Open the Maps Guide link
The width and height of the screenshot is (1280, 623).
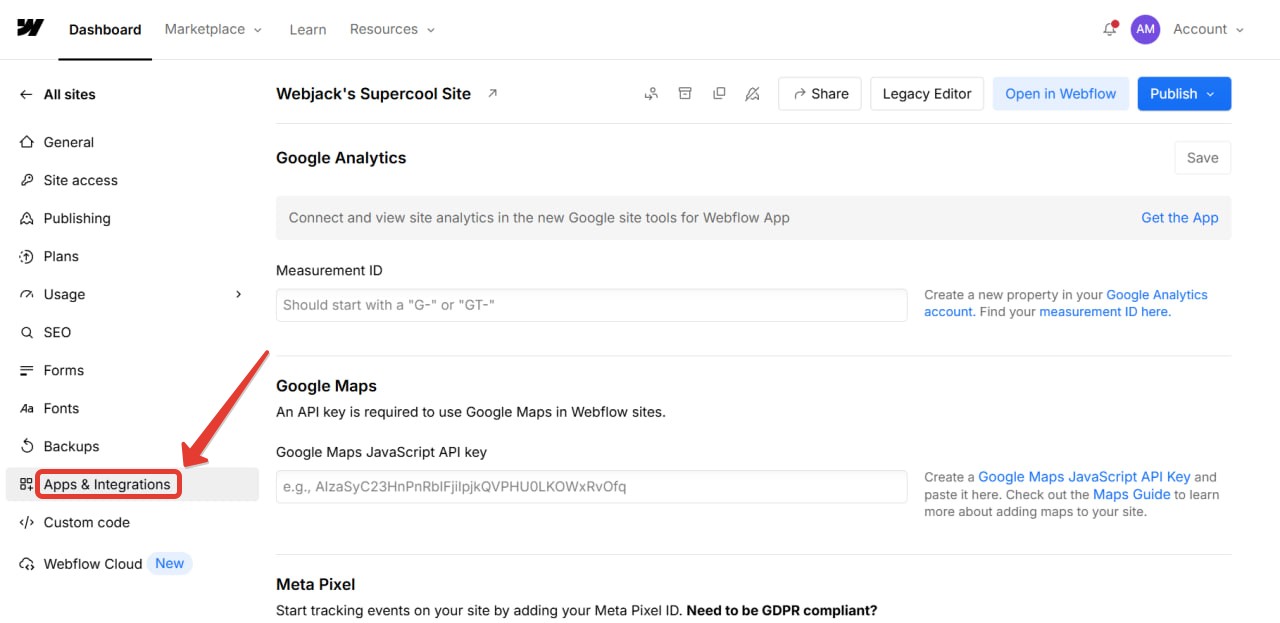[x=1131, y=494]
